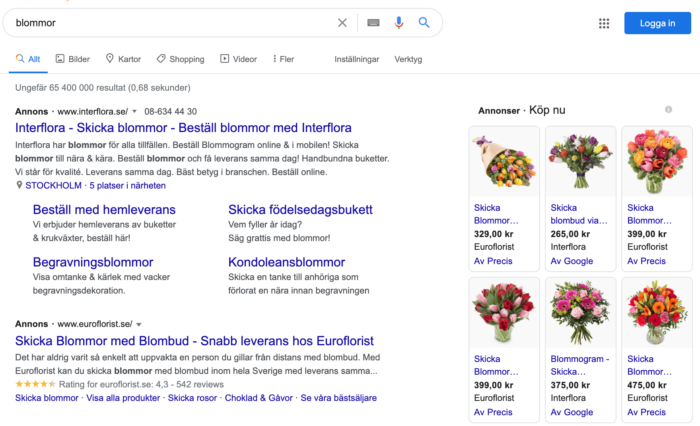
Task: Open the Videor tab
Action: tap(238, 59)
